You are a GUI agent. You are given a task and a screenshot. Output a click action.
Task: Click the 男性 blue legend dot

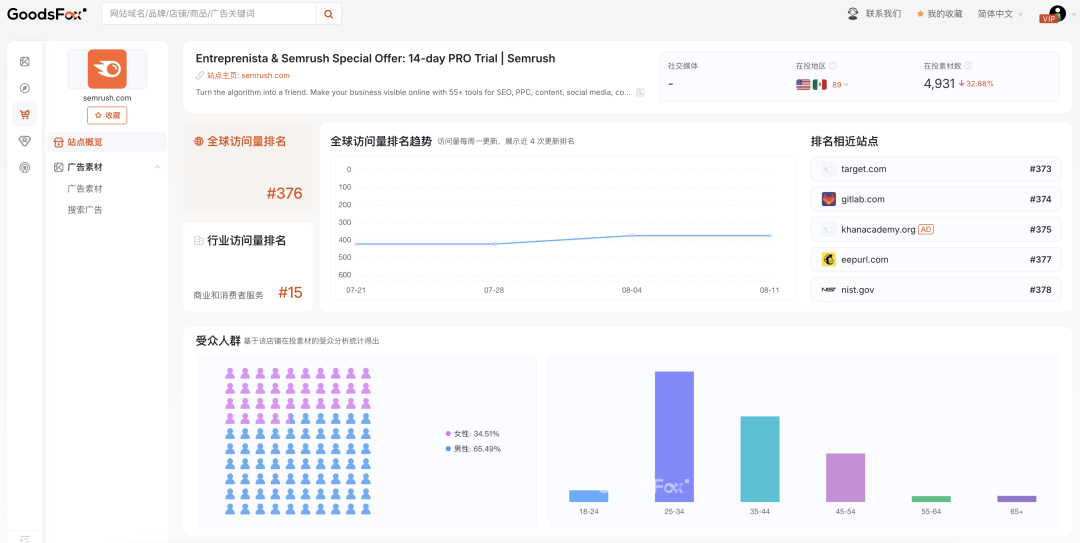pos(448,449)
